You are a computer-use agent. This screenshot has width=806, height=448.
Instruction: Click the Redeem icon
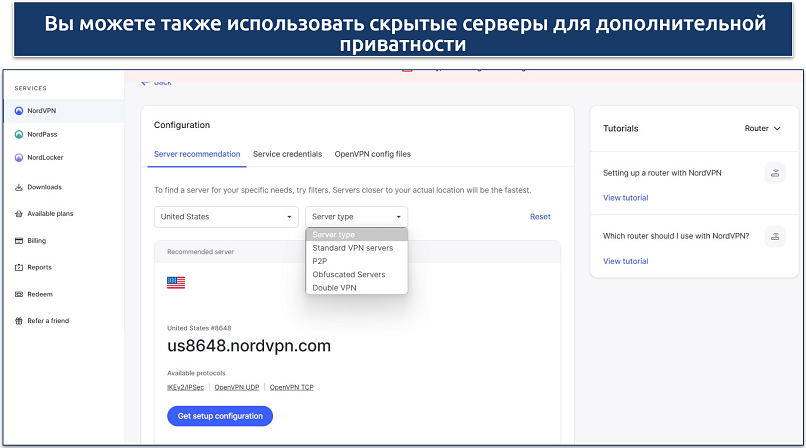click(x=19, y=294)
